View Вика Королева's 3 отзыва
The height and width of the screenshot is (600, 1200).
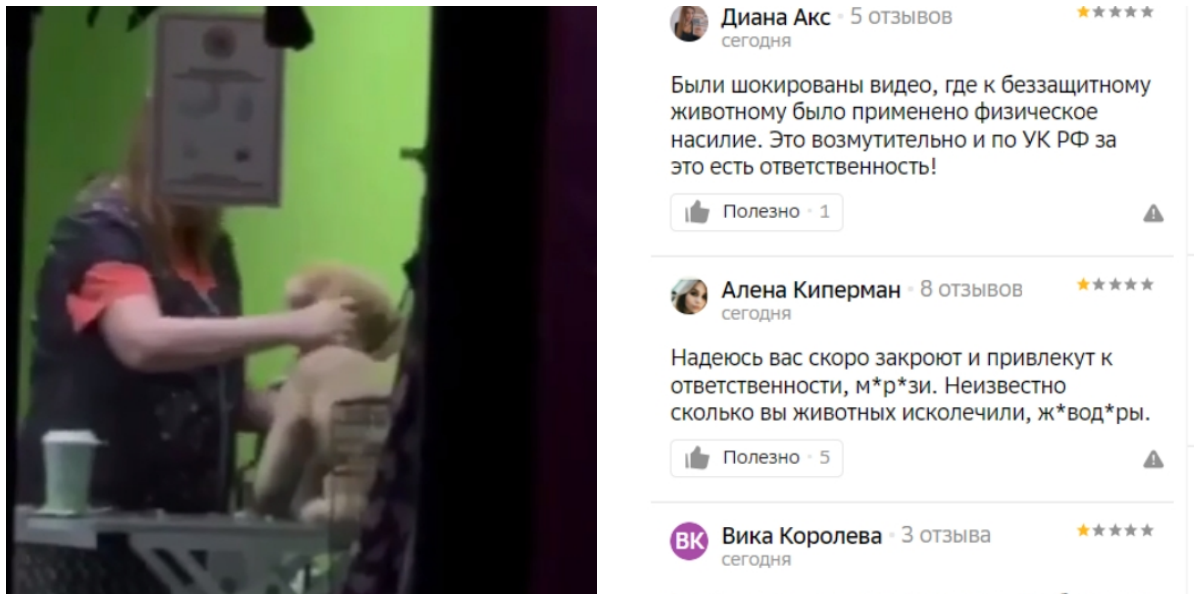pos(946,536)
